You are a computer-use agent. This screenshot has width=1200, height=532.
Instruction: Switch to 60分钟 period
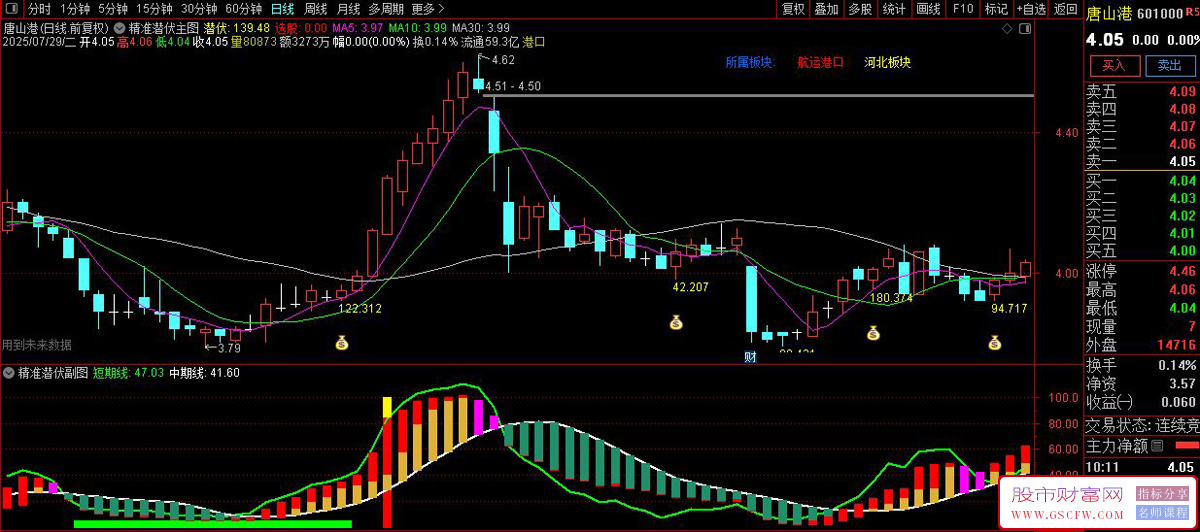click(x=243, y=9)
